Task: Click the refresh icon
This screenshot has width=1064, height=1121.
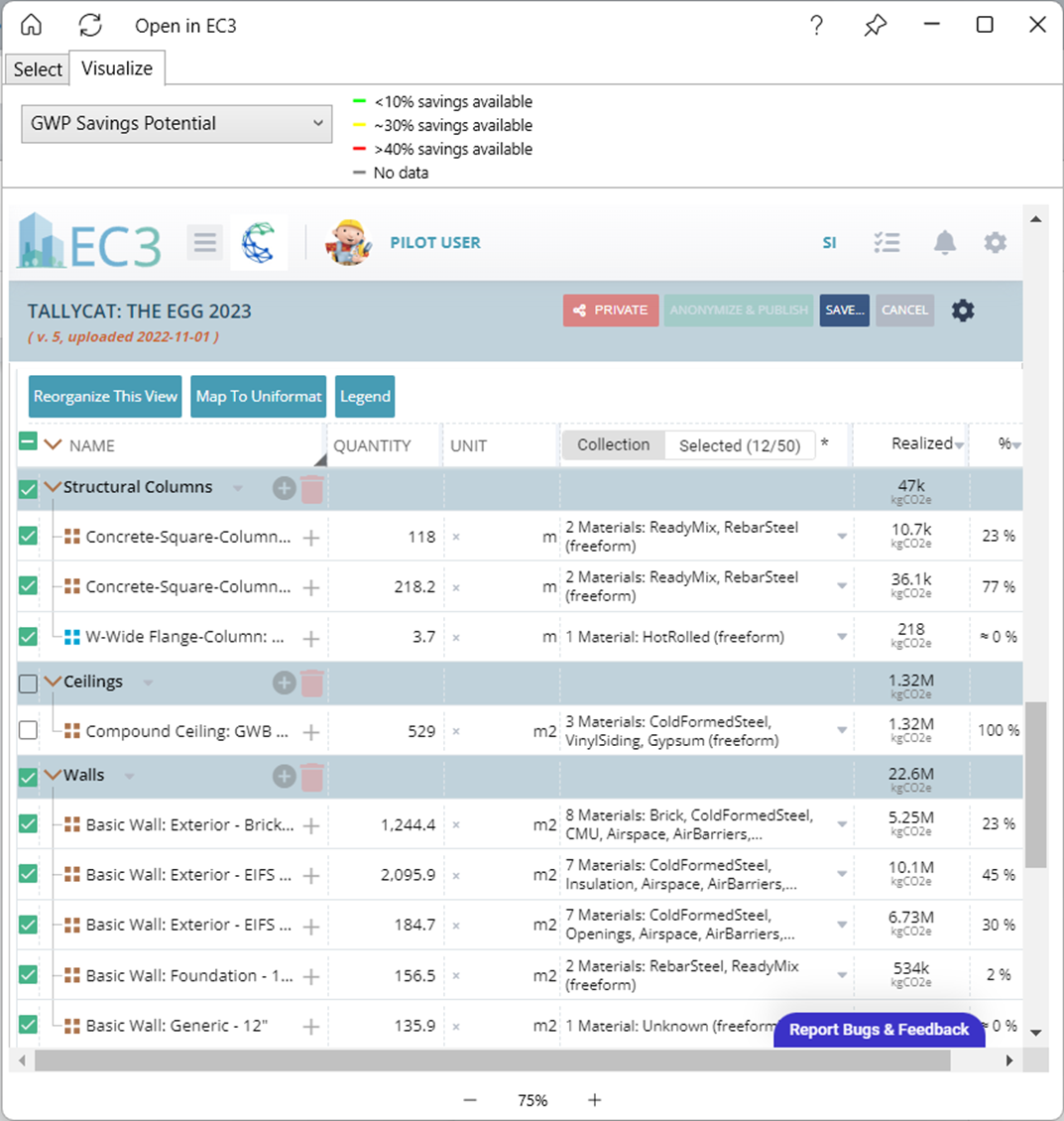Action: click(90, 25)
